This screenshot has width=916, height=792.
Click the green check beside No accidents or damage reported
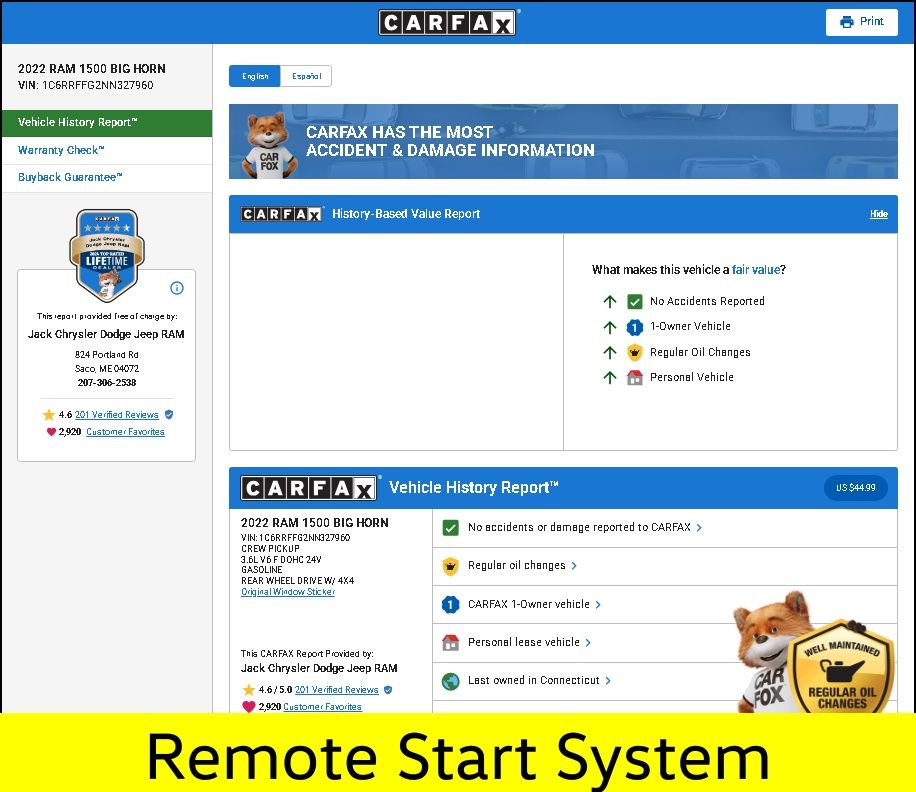coord(450,528)
